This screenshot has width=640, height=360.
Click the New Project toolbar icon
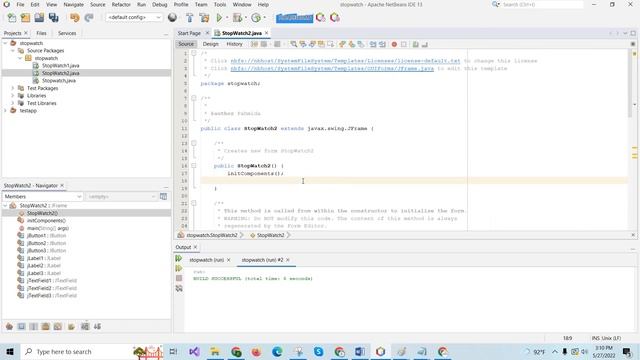pyautogui.click(x=25, y=18)
